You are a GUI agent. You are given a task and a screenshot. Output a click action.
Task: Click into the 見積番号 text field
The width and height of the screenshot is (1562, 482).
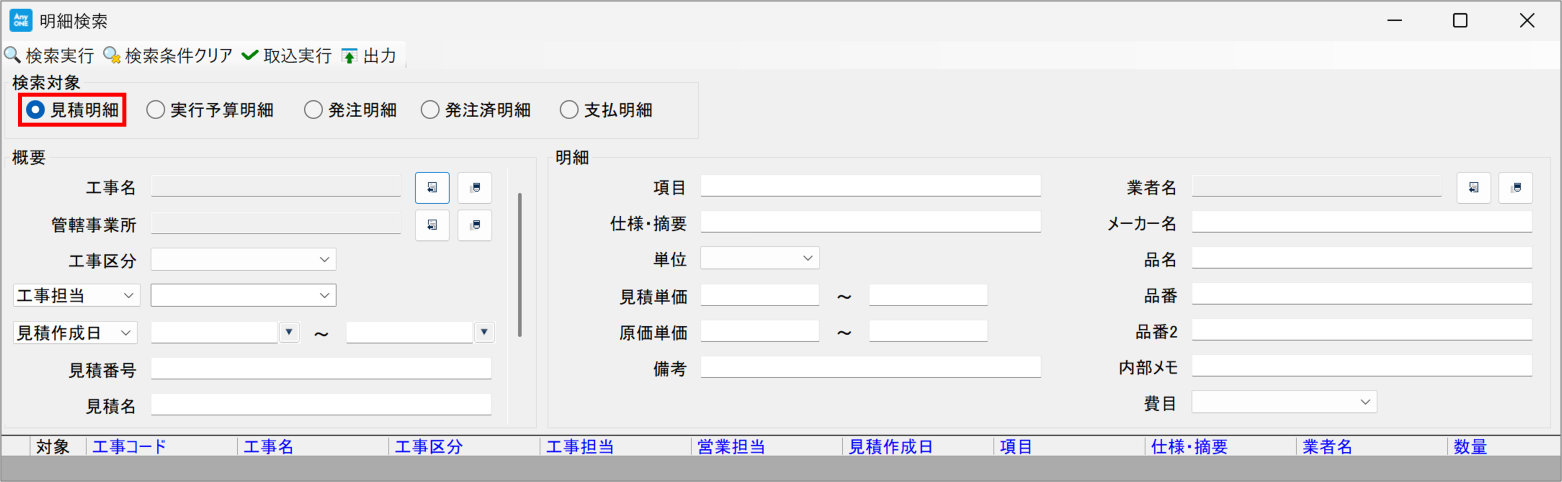320,370
